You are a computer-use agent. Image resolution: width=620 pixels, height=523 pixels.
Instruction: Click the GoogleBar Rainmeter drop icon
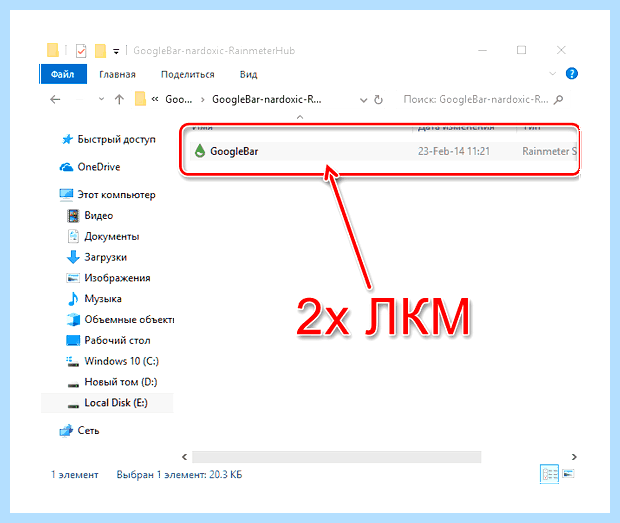[x=200, y=151]
